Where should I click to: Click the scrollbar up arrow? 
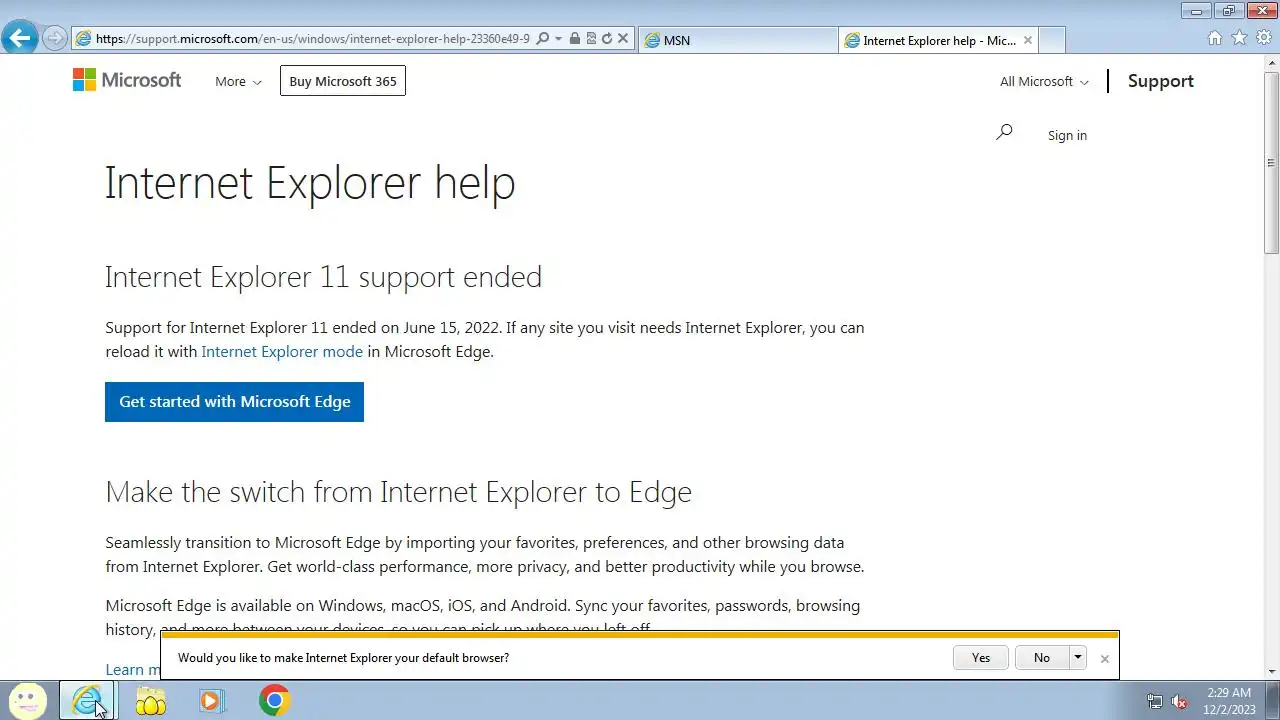1272,62
